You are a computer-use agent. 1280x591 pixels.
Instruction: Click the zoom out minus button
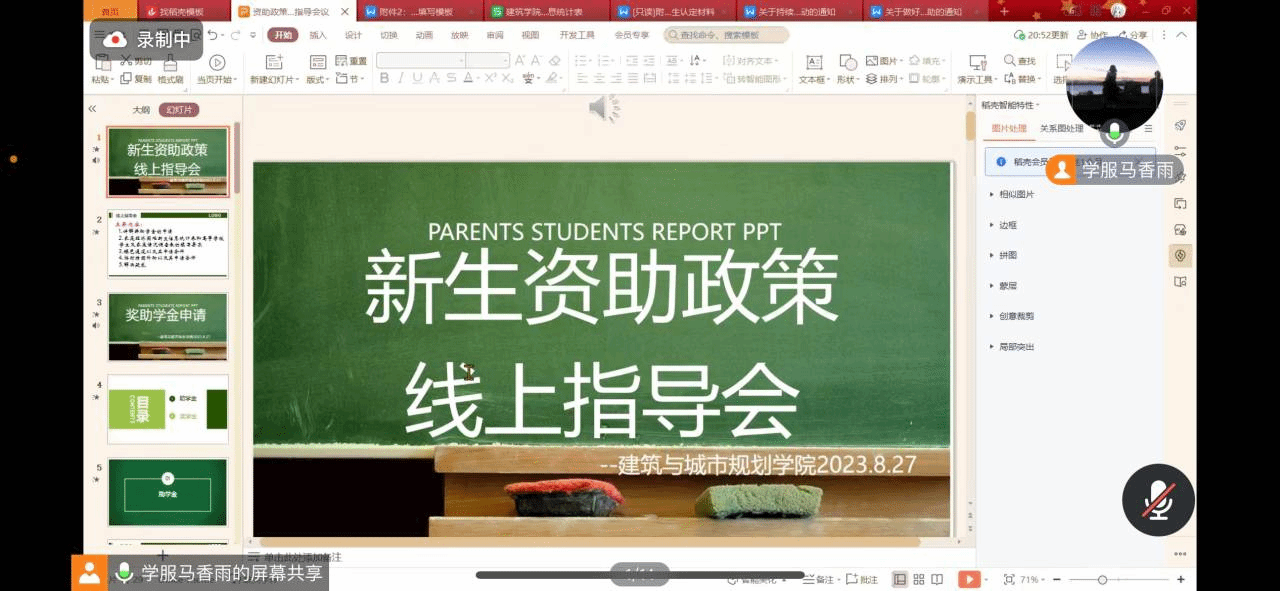pyautogui.click(x=1058, y=580)
